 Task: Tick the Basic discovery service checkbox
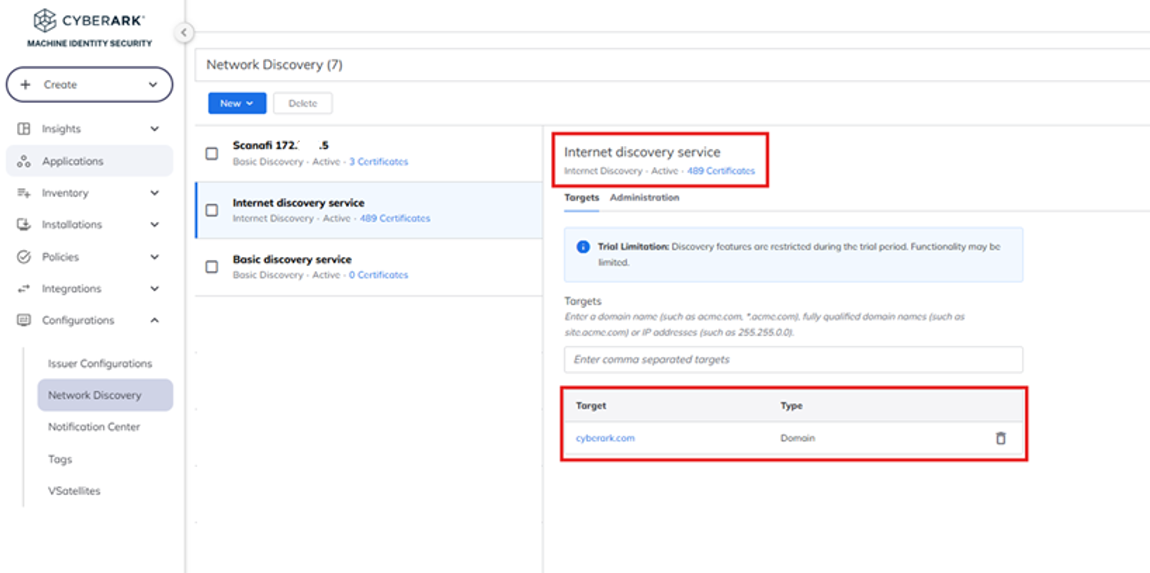coord(212,267)
